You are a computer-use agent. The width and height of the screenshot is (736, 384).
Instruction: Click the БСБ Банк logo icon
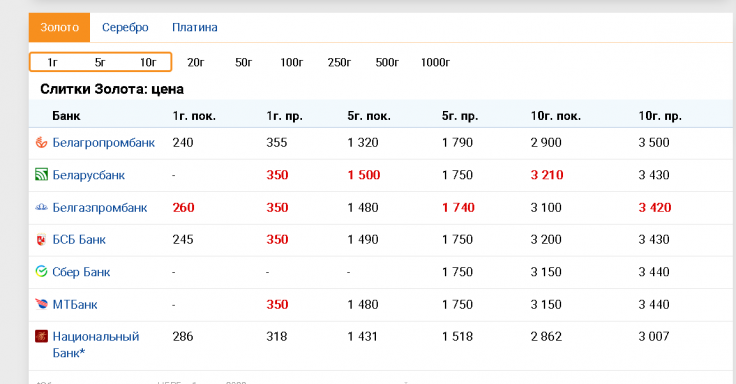[41, 239]
